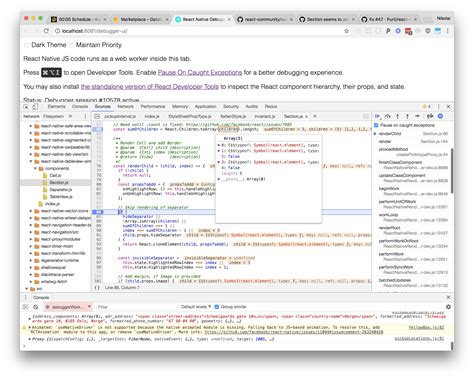
Task: Open the Default levels dropdown
Action: click(196, 307)
